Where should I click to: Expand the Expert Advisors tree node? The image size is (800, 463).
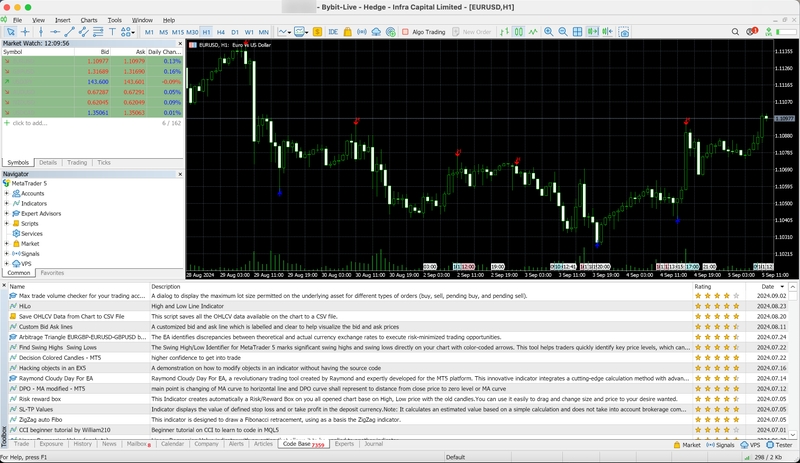tap(7, 213)
